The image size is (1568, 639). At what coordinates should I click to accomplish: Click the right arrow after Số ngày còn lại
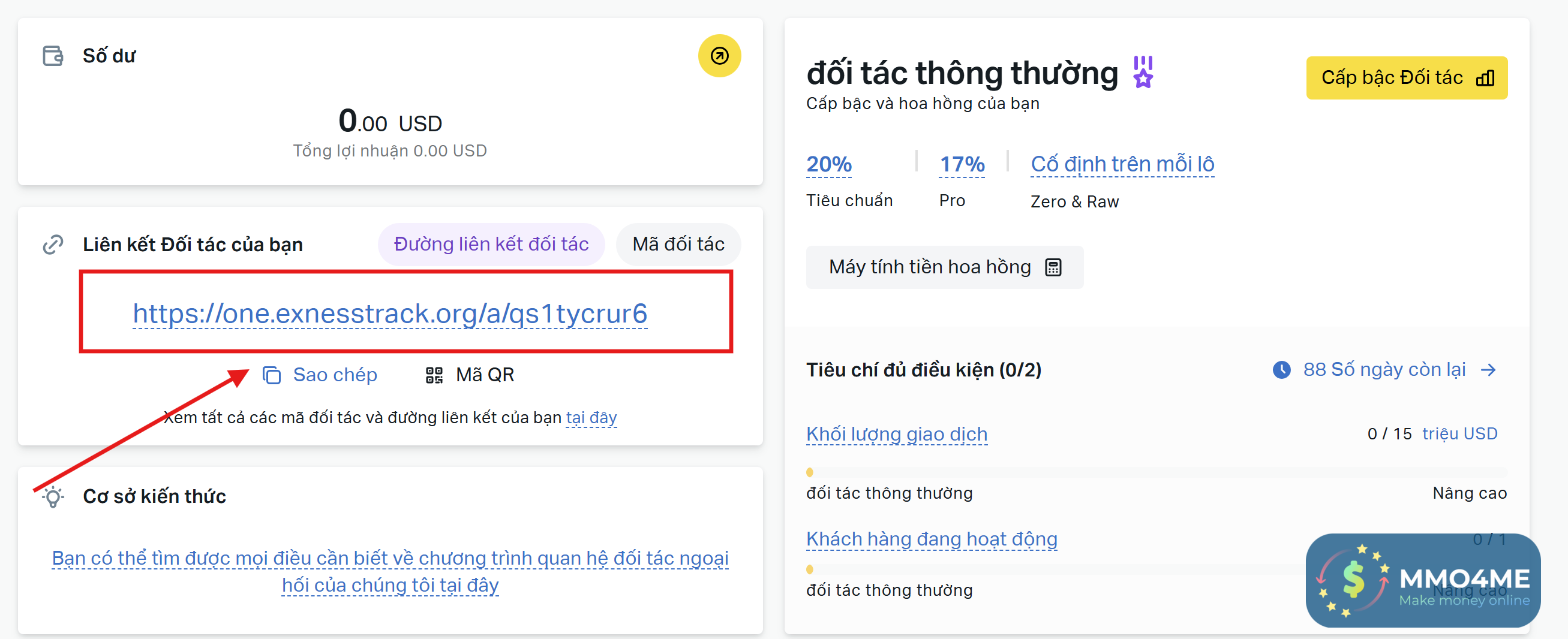tap(1488, 370)
